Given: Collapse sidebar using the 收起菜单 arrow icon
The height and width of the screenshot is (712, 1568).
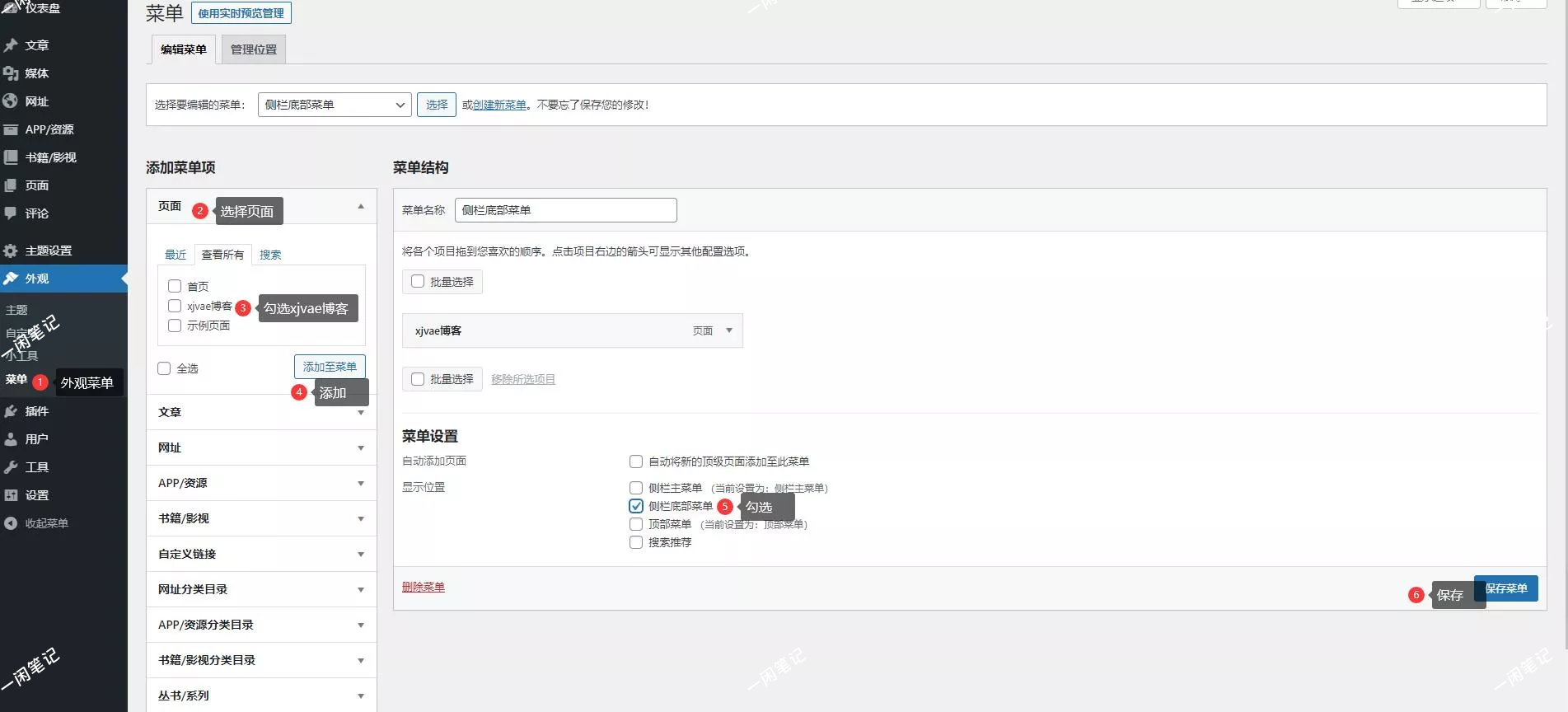Looking at the screenshot, I should pyautogui.click(x=11, y=523).
